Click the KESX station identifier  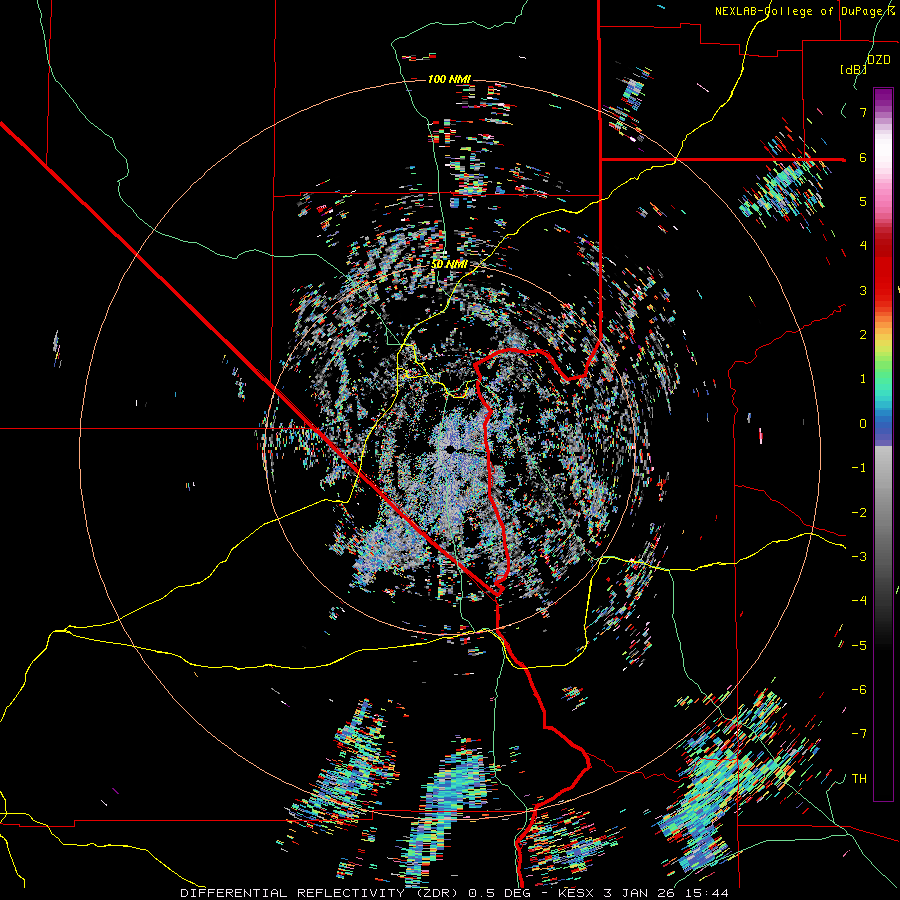click(577, 893)
